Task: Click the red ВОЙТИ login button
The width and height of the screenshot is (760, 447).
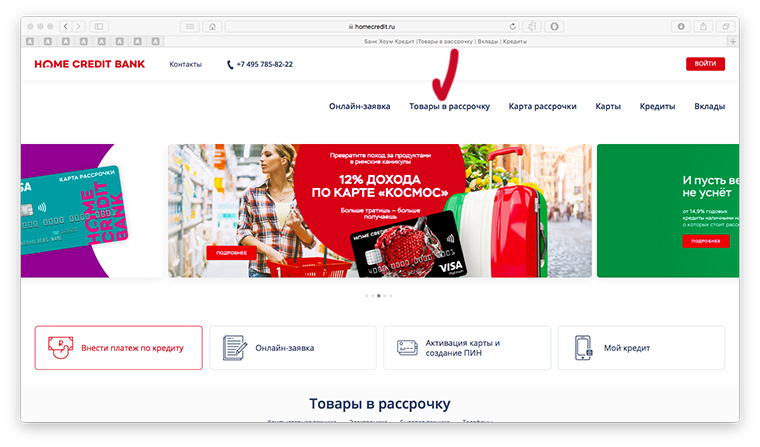Action: tap(705, 64)
